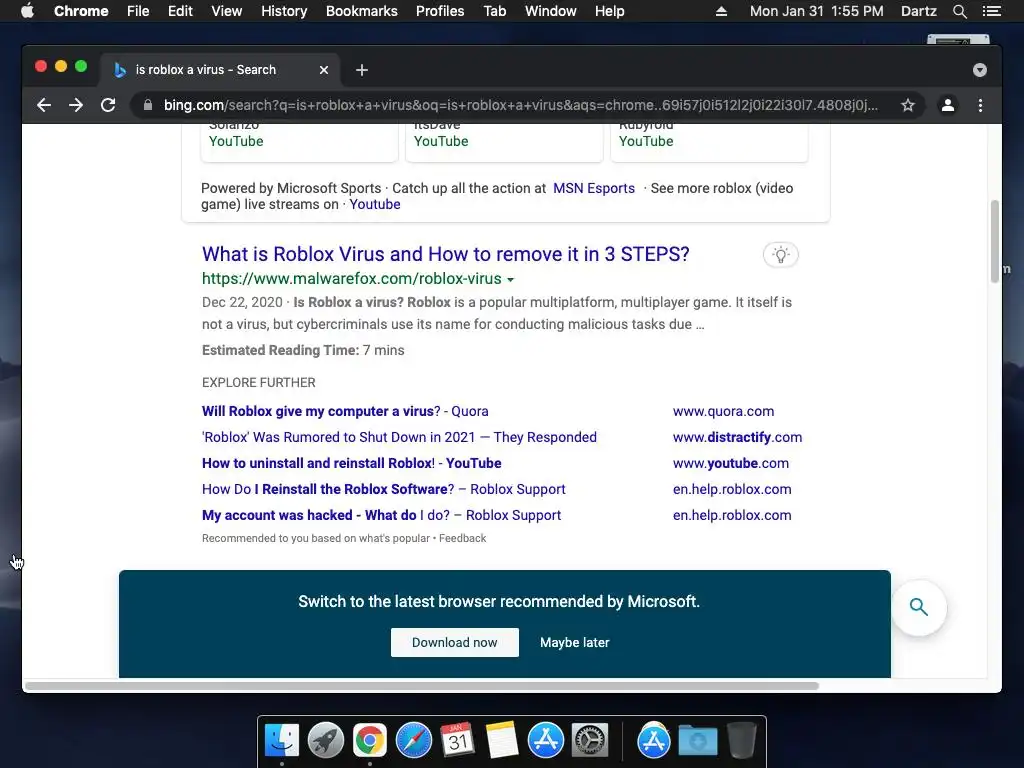Go back with the browser back arrow
The image size is (1024, 768).
[44, 105]
